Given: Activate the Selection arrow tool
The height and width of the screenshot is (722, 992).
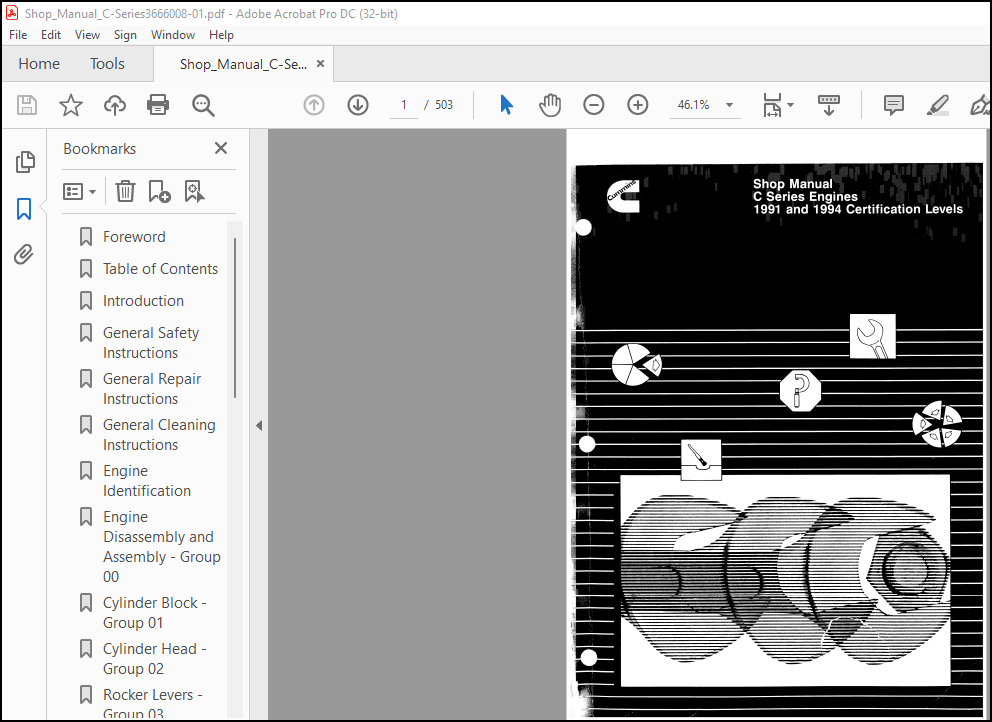Looking at the screenshot, I should 506,104.
